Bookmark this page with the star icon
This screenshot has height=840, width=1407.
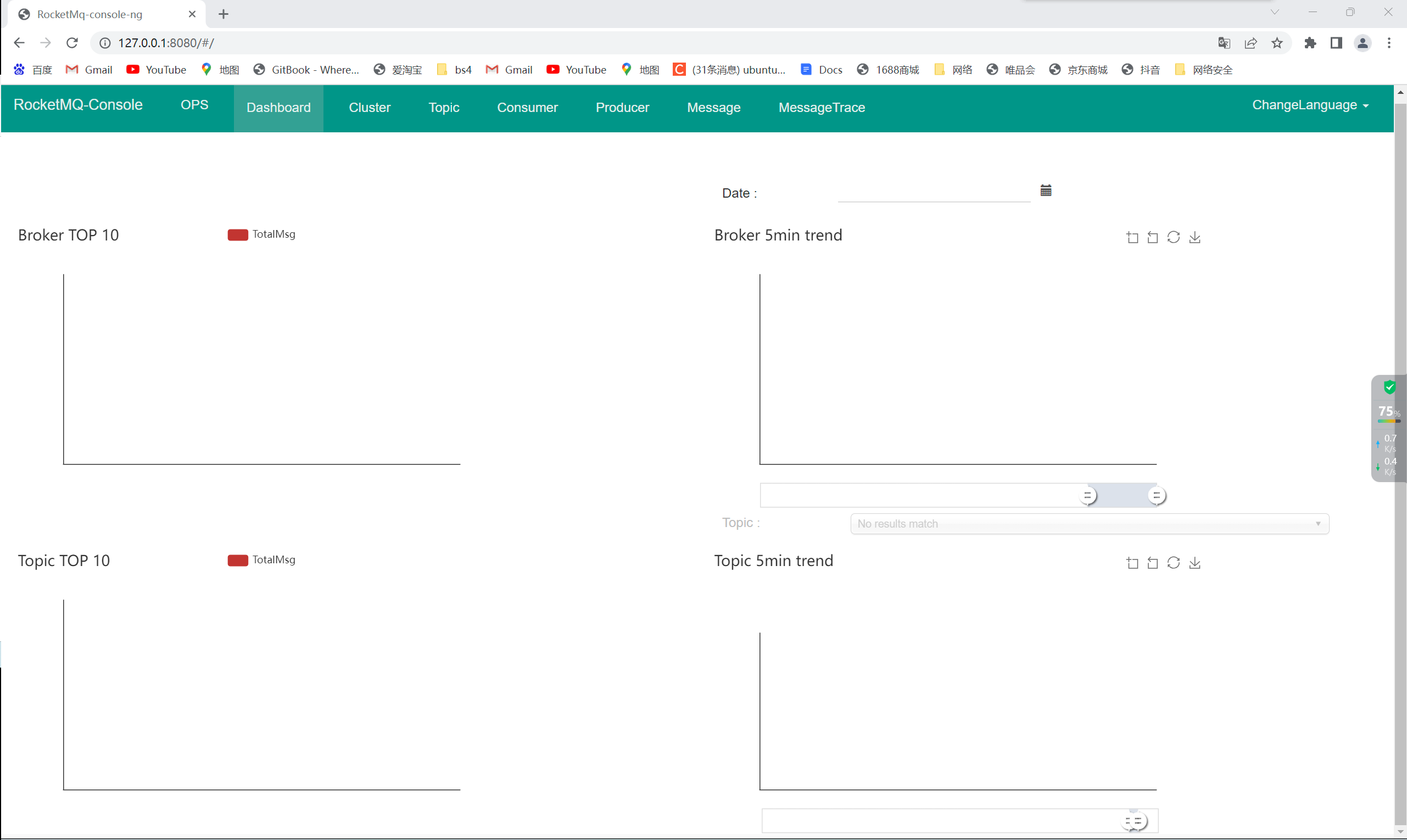(x=1277, y=43)
